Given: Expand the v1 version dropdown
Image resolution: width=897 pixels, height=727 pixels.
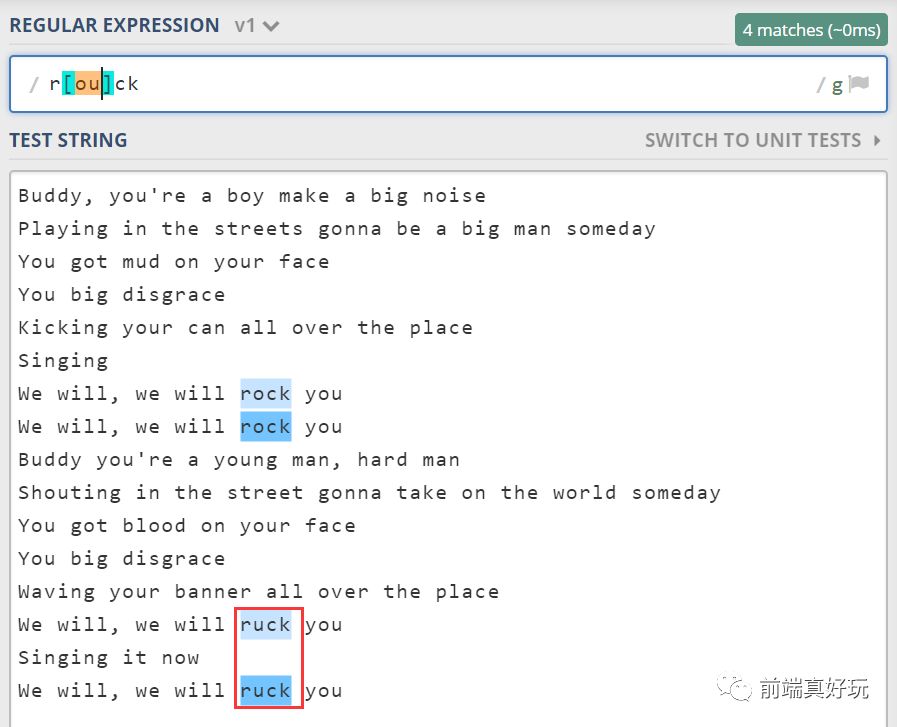Looking at the screenshot, I should click(256, 26).
